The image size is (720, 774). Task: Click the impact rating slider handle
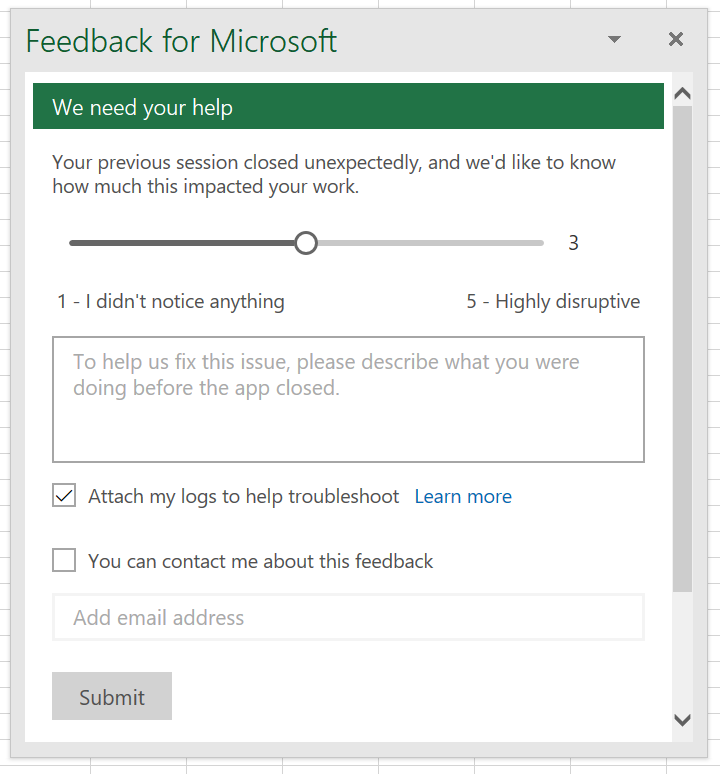pyautogui.click(x=305, y=243)
